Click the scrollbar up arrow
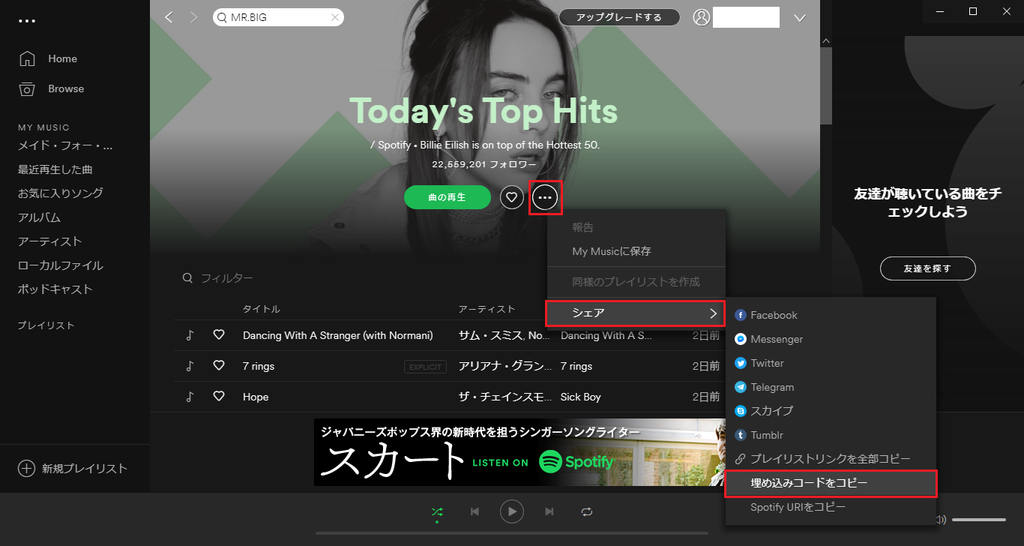Viewport: 1024px width, 546px height. (826, 41)
